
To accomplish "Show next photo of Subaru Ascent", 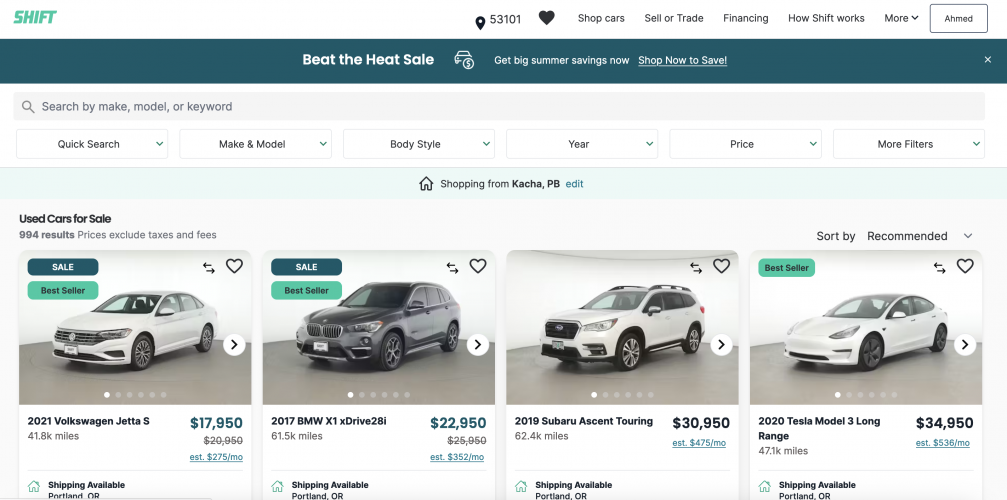I will click(722, 345).
